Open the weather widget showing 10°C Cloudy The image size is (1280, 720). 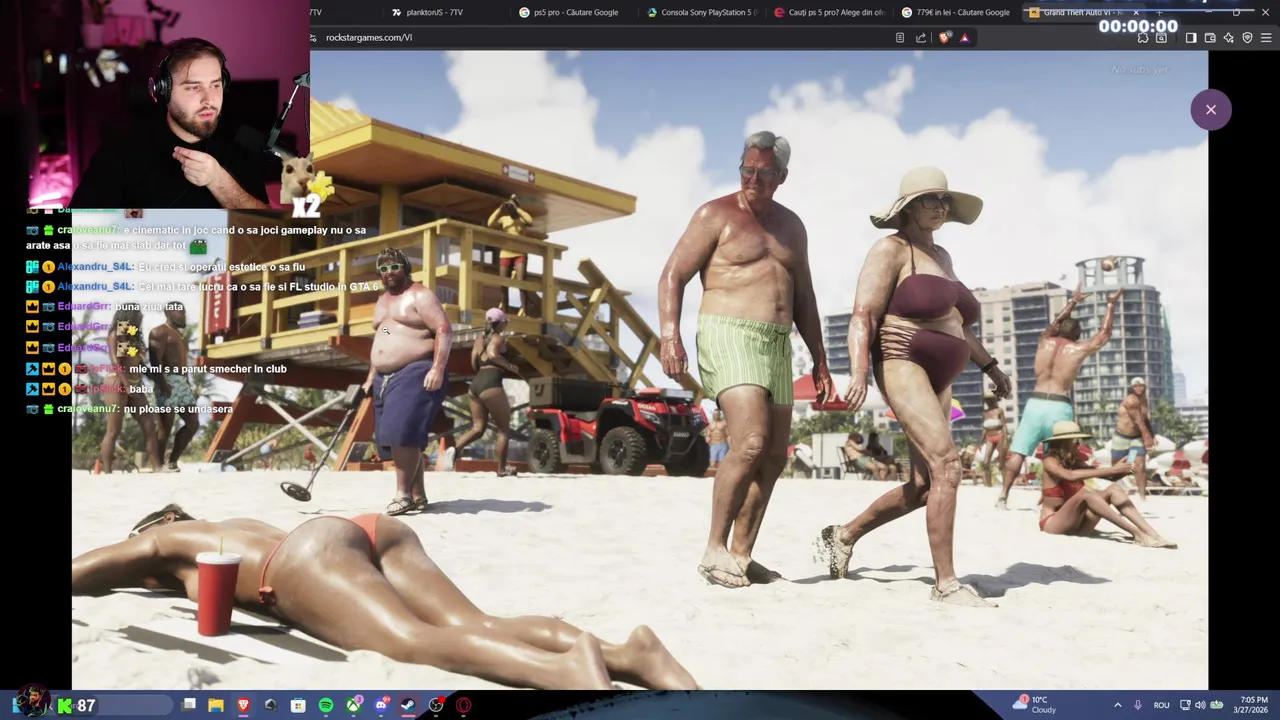coord(1036,705)
